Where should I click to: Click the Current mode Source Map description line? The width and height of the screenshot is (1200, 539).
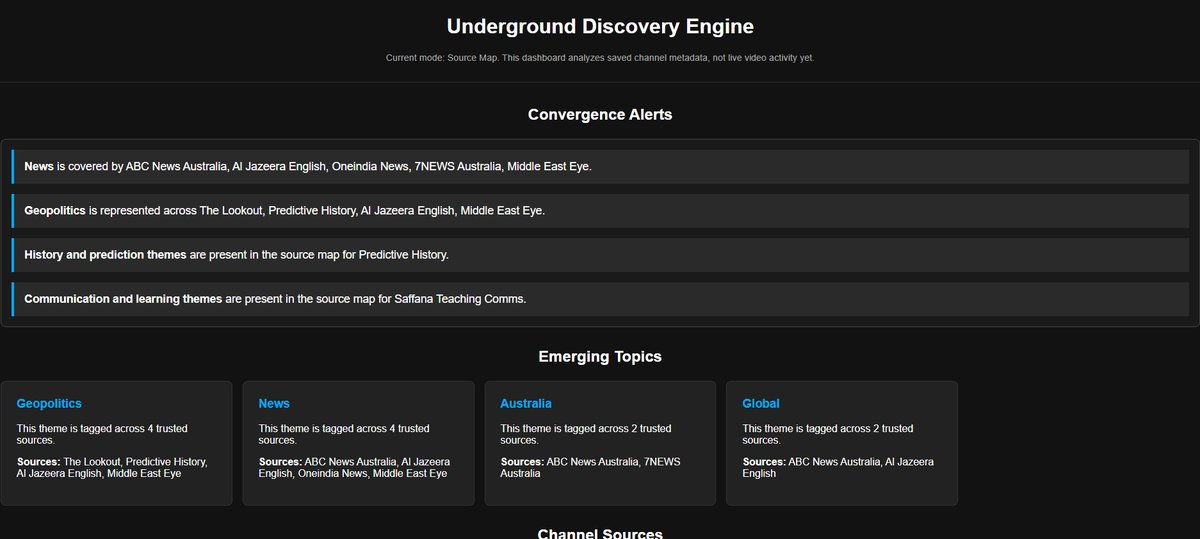pyautogui.click(x=600, y=58)
